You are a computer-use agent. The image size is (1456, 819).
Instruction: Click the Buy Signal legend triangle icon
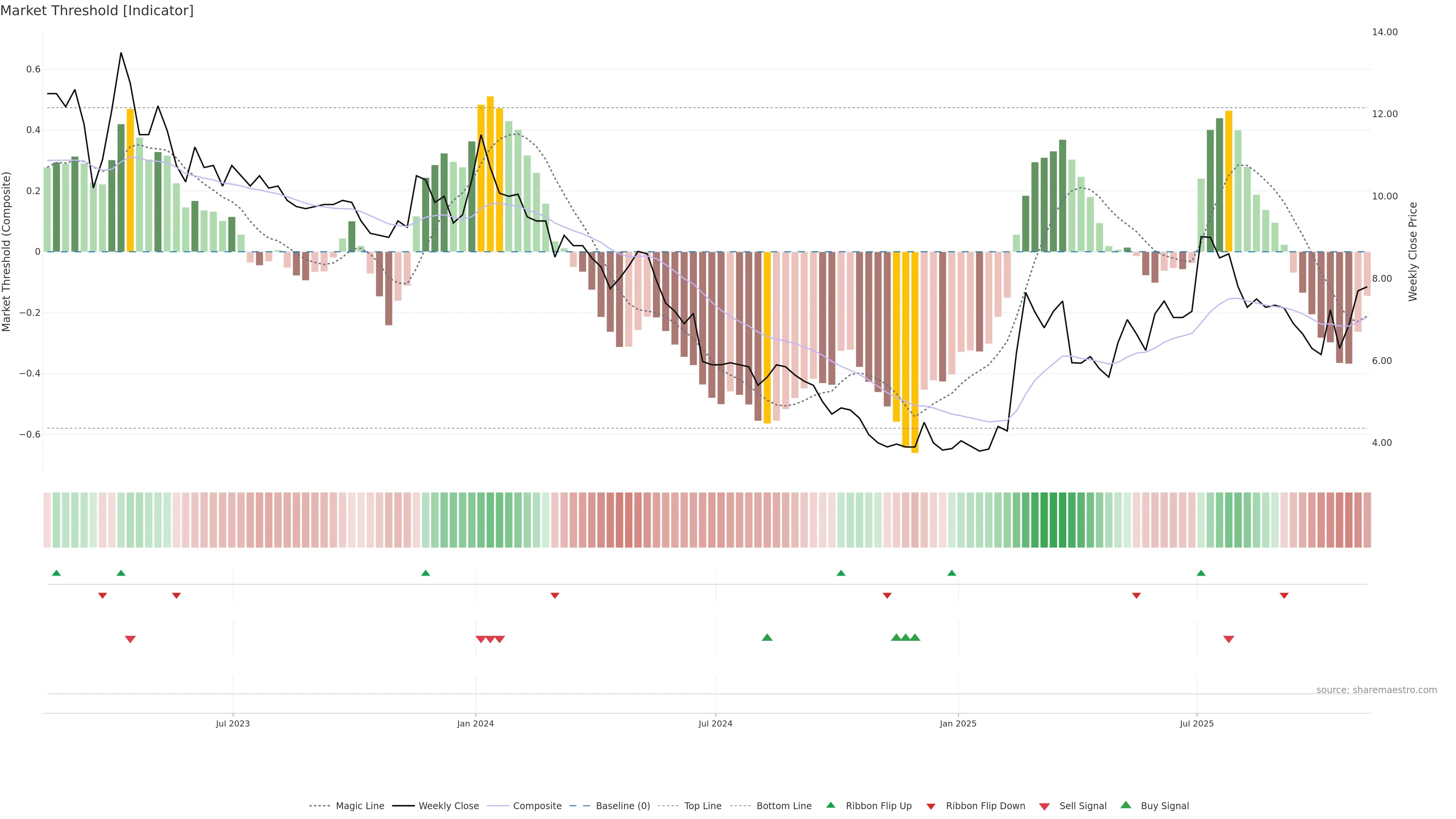1125,805
